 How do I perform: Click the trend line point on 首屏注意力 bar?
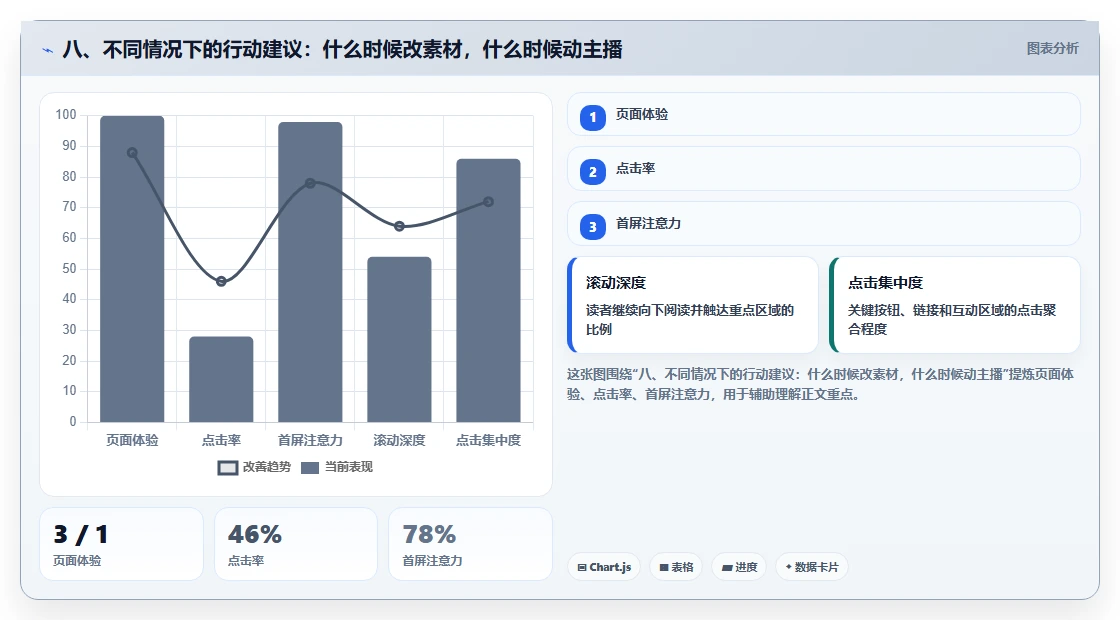(310, 184)
